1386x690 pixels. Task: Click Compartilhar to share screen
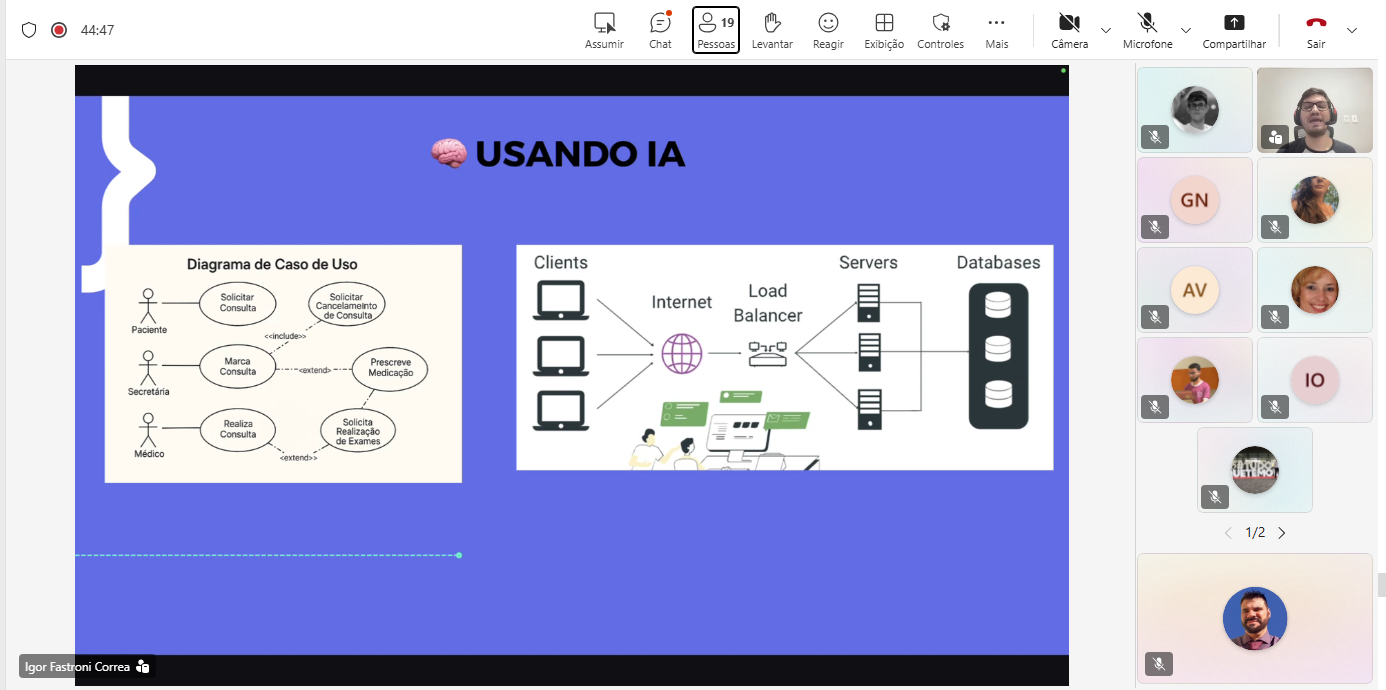click(x=1234, y=29)
